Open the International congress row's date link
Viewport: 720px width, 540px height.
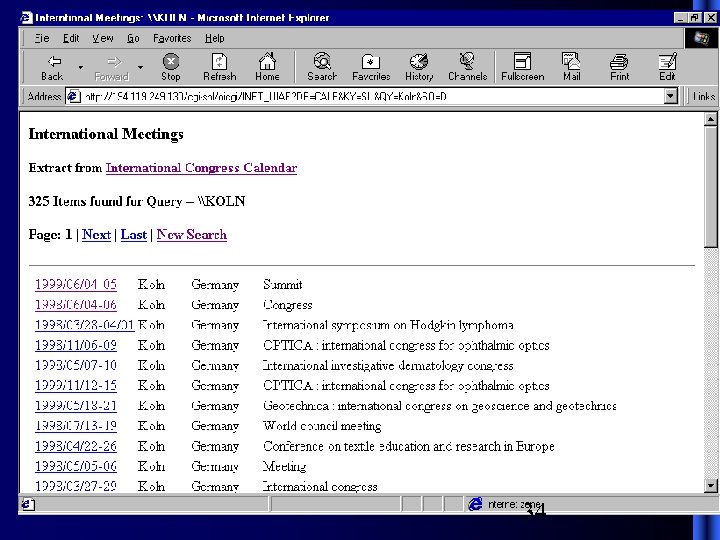pos(76,486)
